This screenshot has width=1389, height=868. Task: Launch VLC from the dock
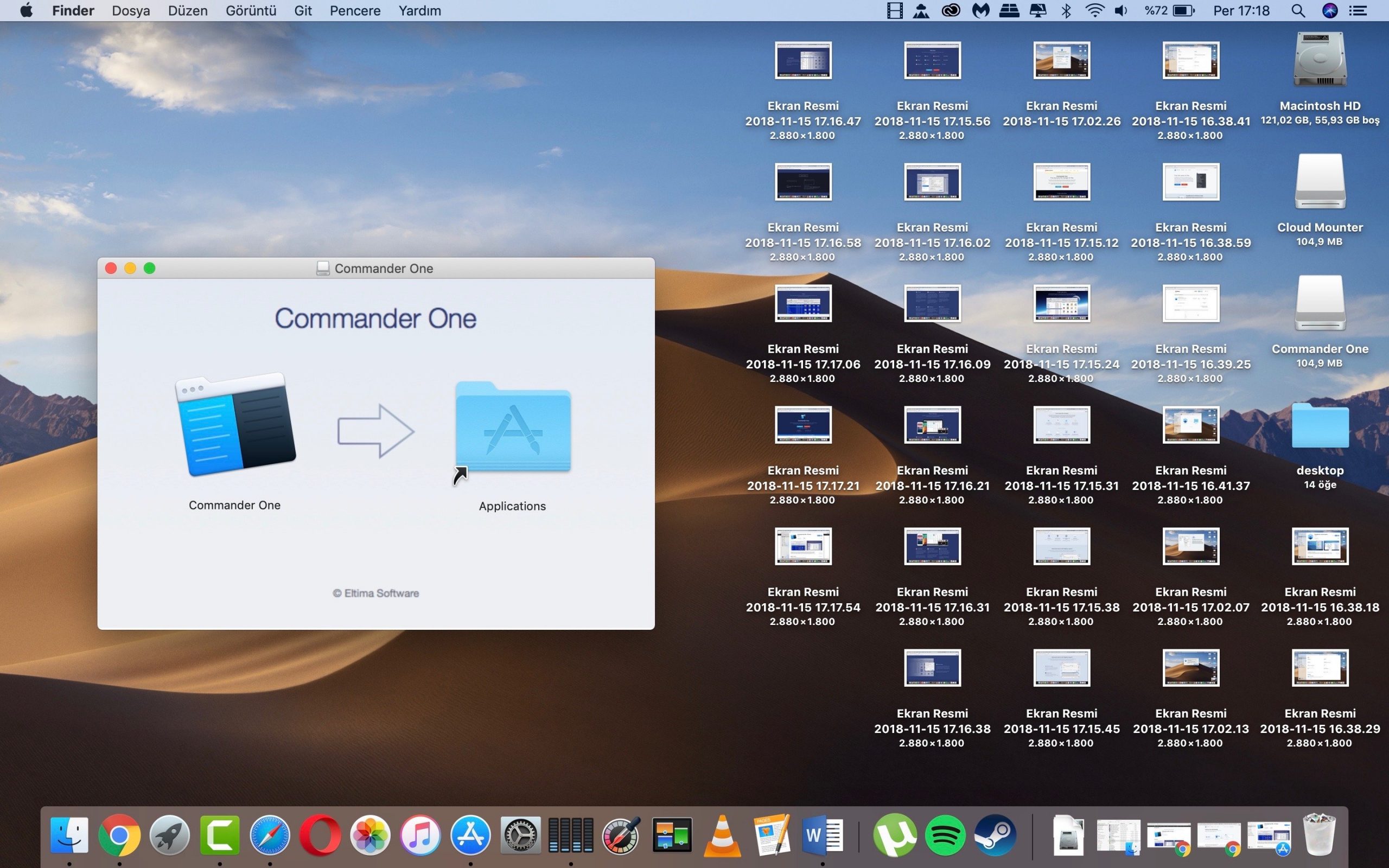point(722,835)
